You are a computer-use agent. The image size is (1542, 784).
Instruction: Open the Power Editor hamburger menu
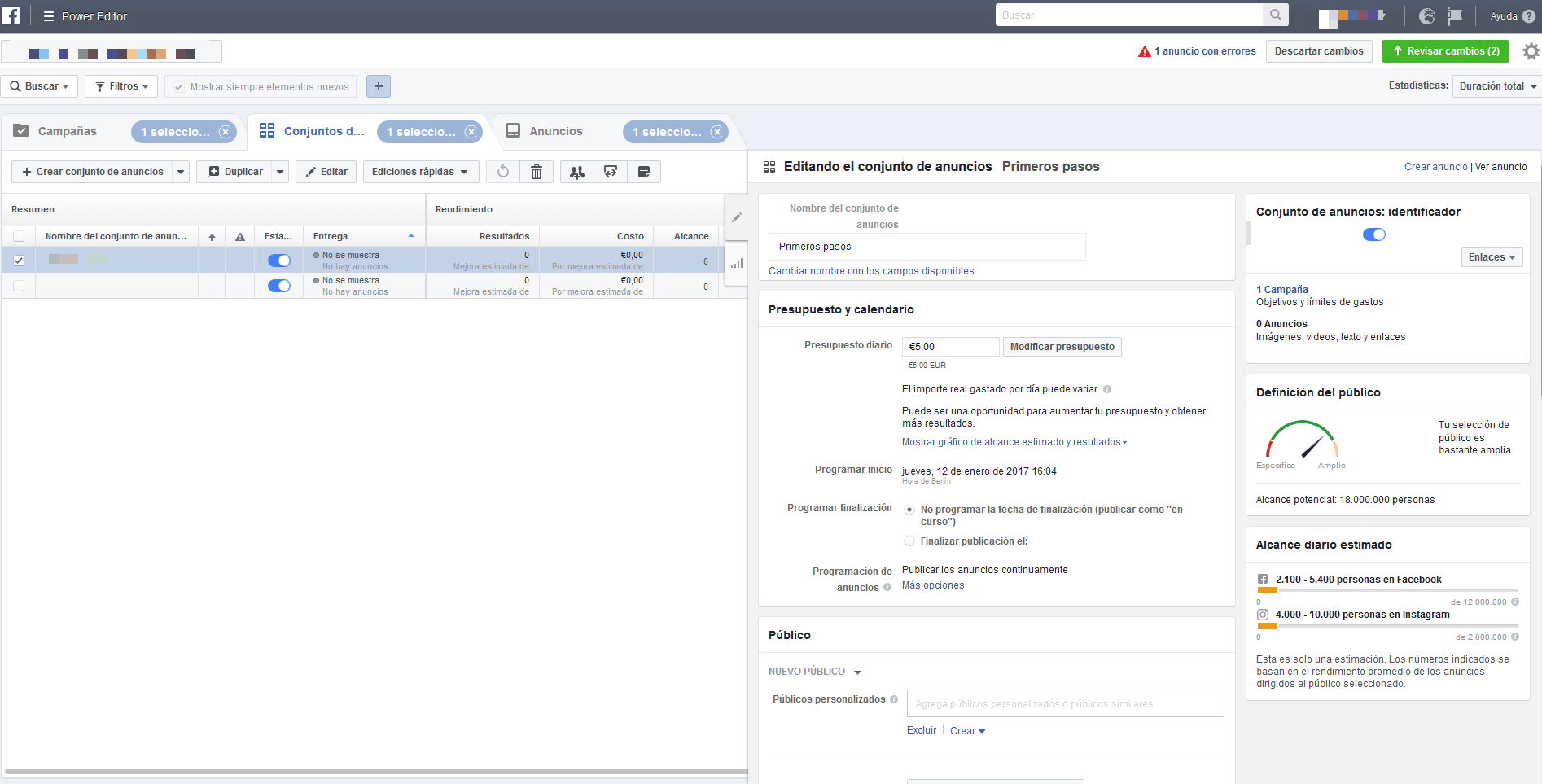[x=49, y=16]
